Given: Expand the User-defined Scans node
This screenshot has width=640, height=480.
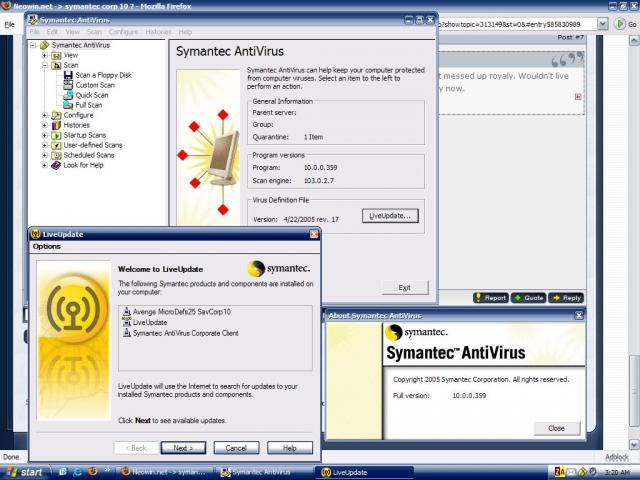Looking at the screenshot, I should point(45,145).
